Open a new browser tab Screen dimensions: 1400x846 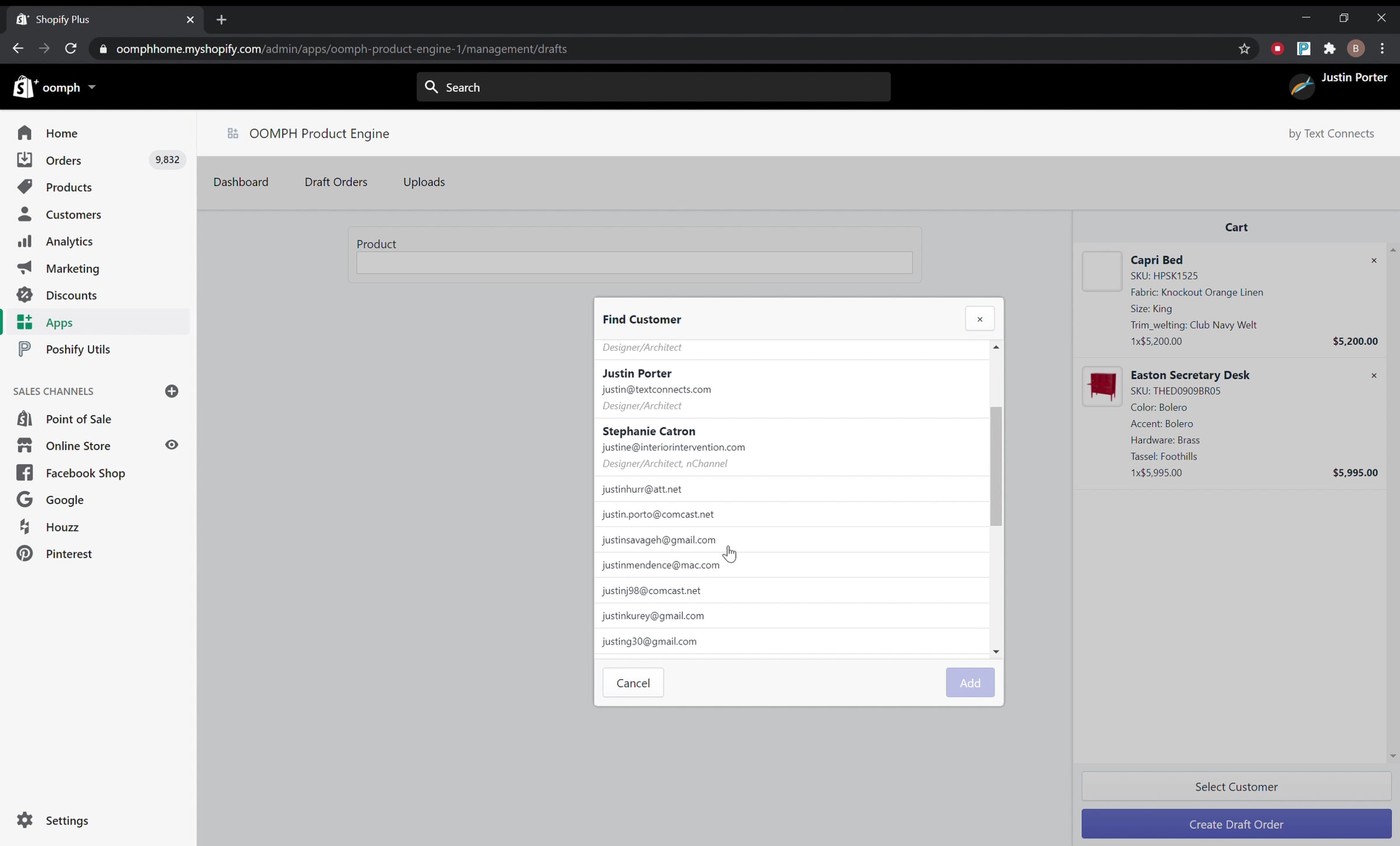pyautogui.click(x=221, y=19)
